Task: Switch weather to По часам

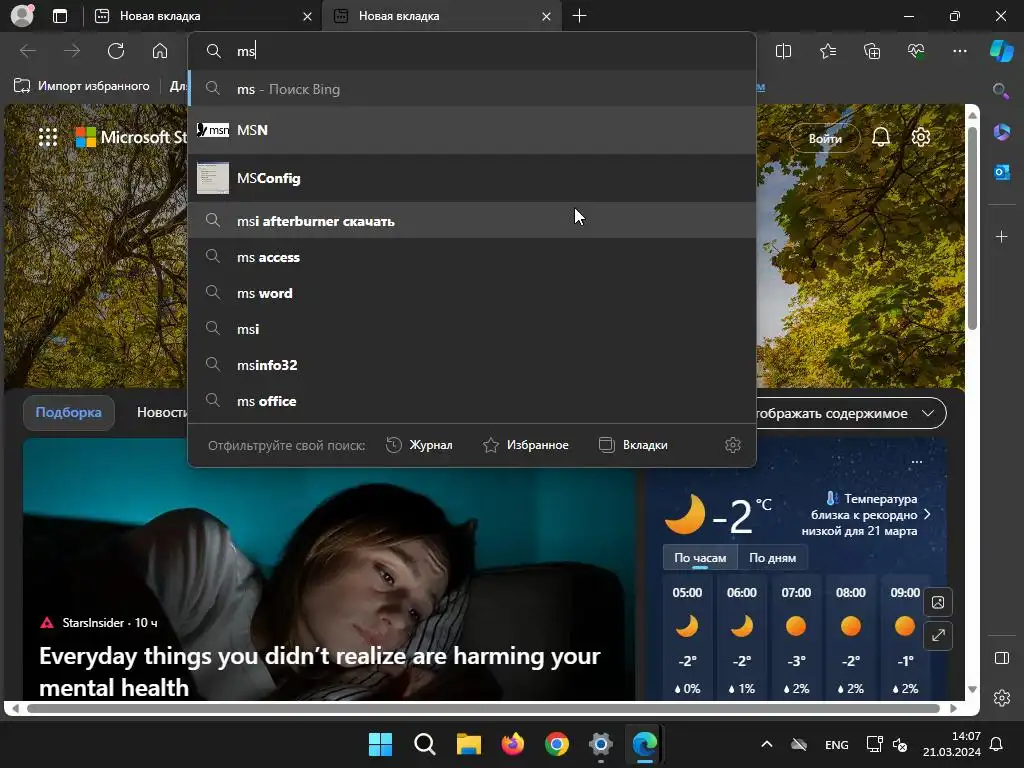Action: pos(700,558)
